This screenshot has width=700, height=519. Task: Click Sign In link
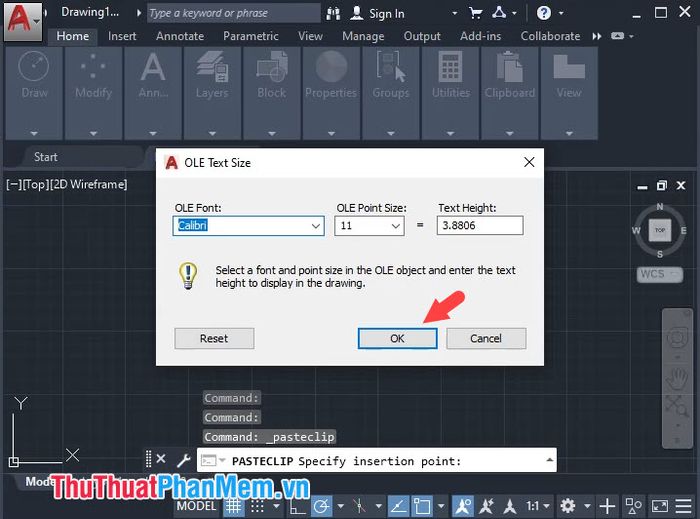(x=386, y=14)
